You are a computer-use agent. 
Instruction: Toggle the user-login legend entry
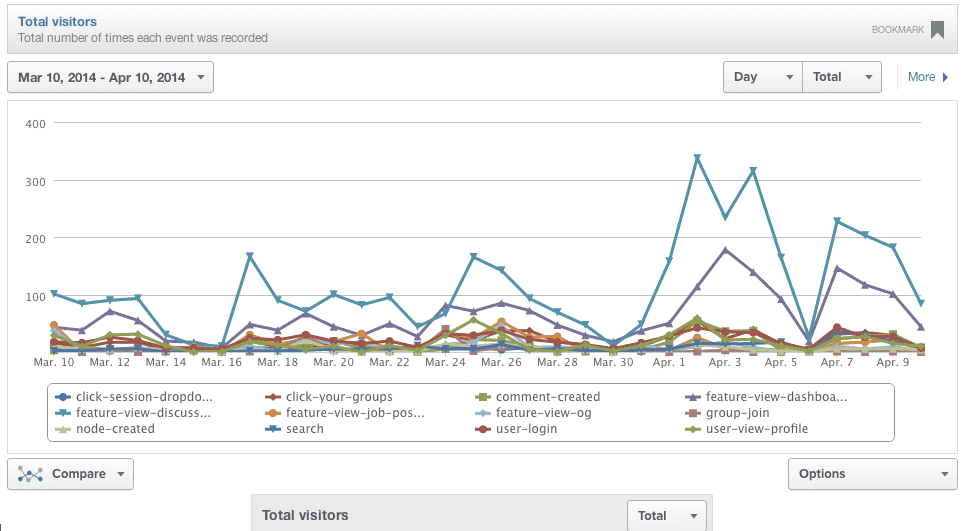pos(527,428)
